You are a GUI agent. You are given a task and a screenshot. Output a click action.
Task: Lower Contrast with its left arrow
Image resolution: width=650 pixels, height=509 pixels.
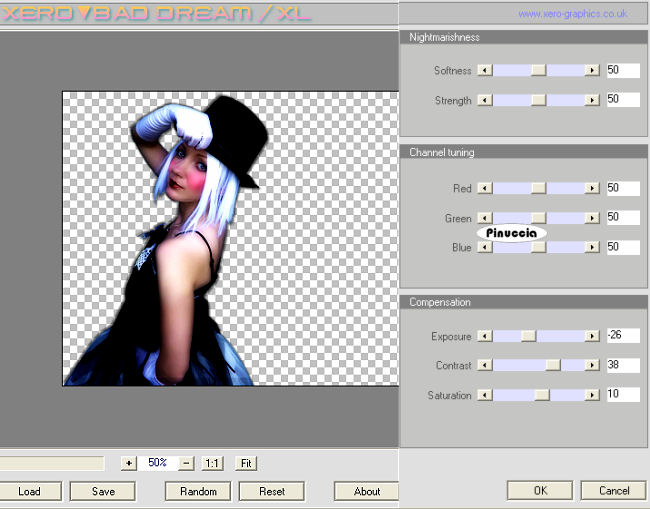pyautogui.click(x=485, y=365)
